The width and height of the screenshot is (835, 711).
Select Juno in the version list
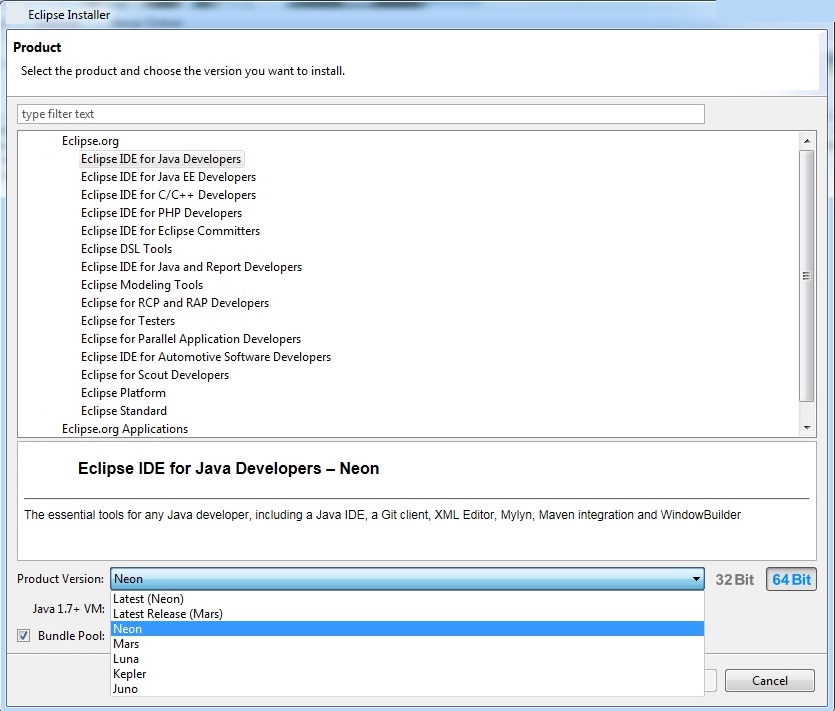[407, 689]
